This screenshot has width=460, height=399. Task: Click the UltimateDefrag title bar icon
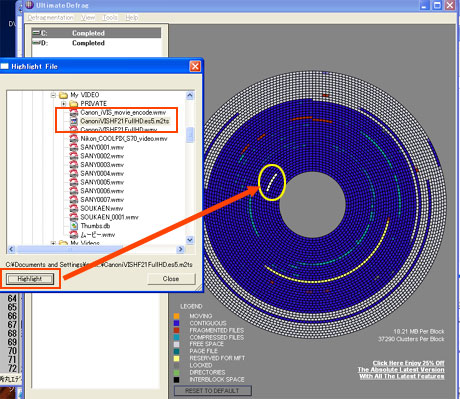tap(29, 5)
